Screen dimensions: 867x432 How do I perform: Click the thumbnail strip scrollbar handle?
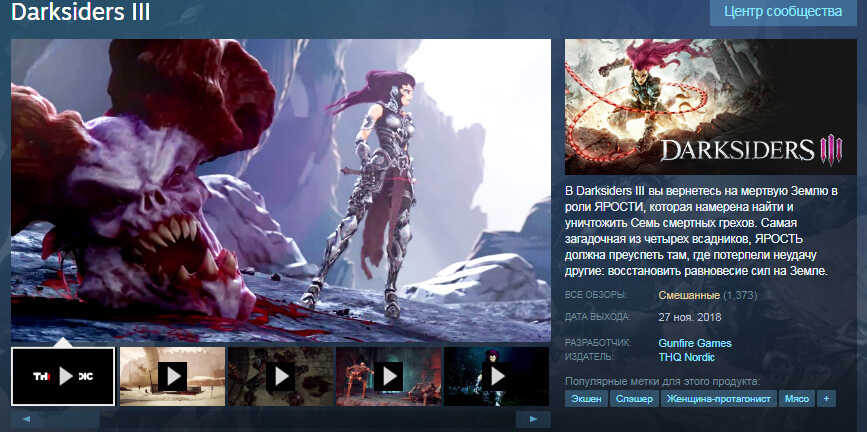point(72,419)
